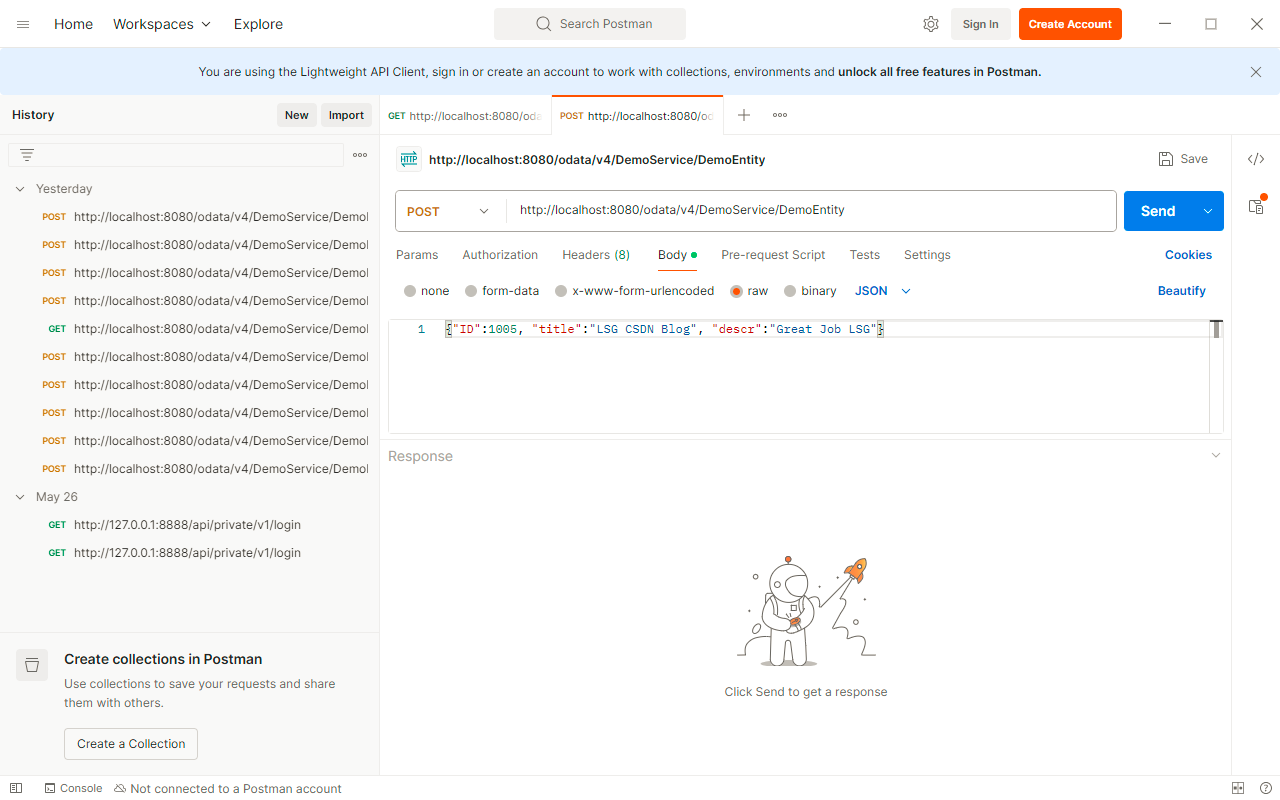The image size is (1280, 800).
Task: Click the trash bin collections icon
Action: (32, 665)
